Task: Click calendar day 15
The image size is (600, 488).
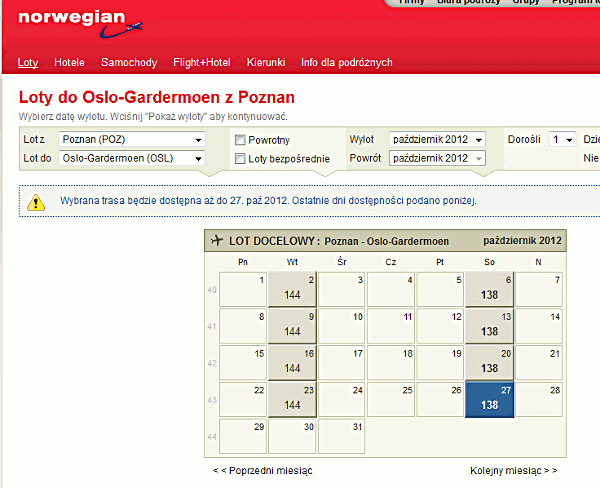Action: pyautogui.click(x=243, y=363)
